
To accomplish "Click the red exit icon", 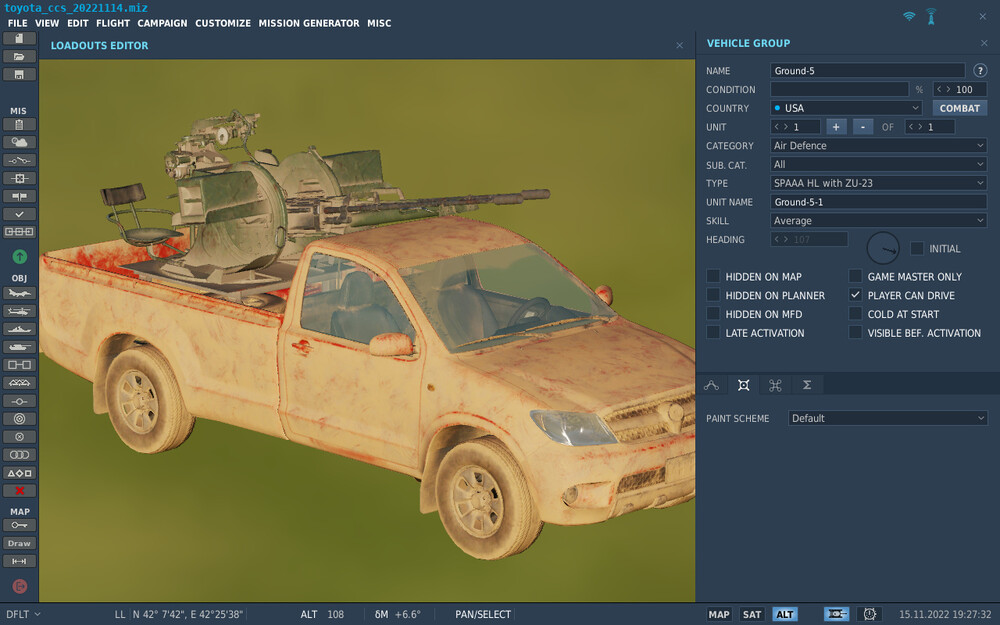I will coord(19,586).
